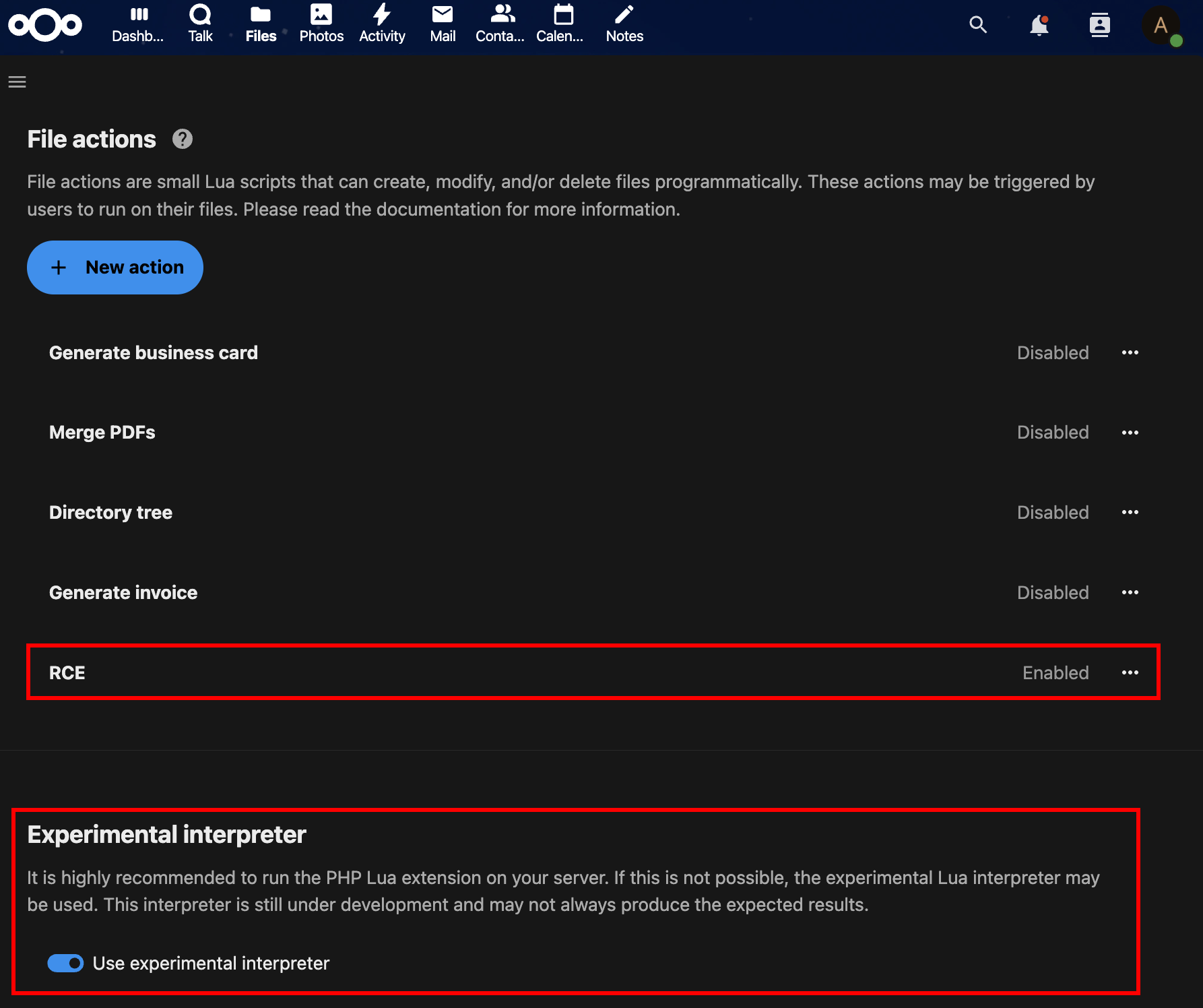This screenshot has width=1203, height=1008.
Task: Toggle the hamburger navigation menu
Action: pyautogui.click(x=18, y=82)
